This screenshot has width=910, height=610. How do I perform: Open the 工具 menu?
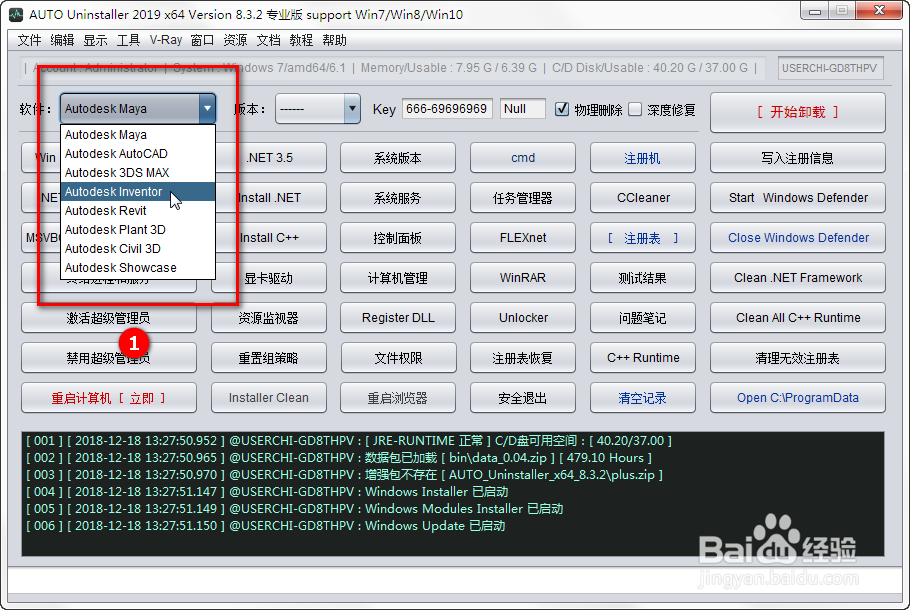(128, 40)
